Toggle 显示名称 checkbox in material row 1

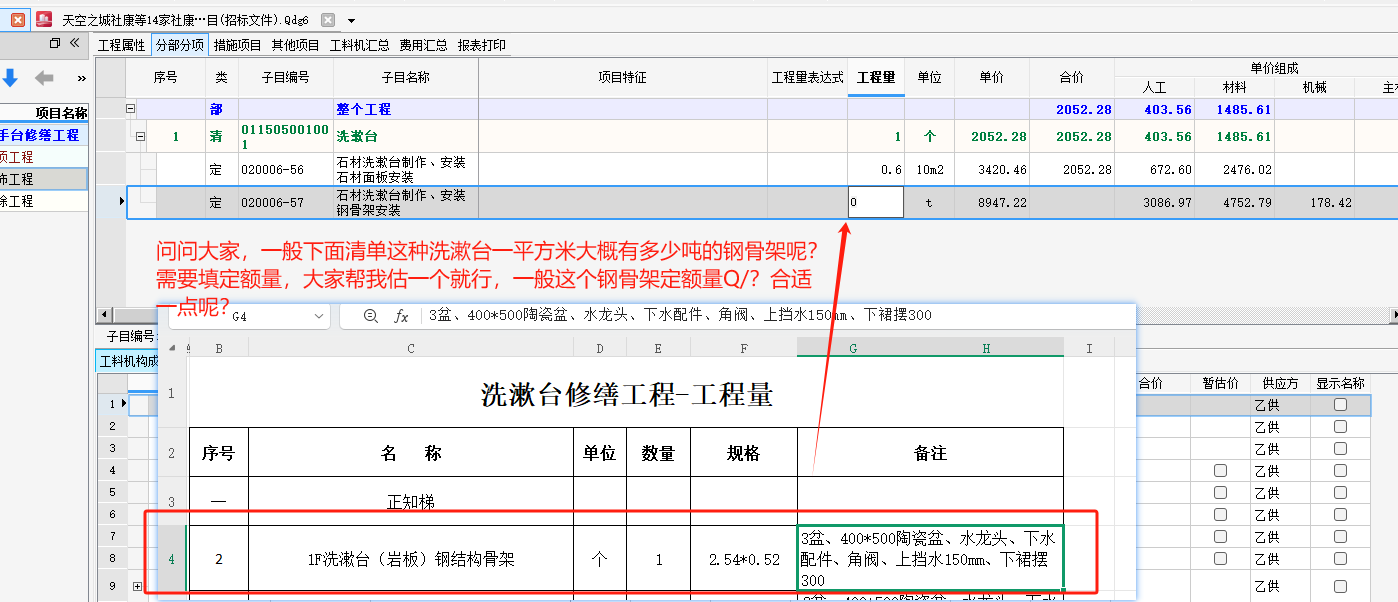[x=1340, y=405]
